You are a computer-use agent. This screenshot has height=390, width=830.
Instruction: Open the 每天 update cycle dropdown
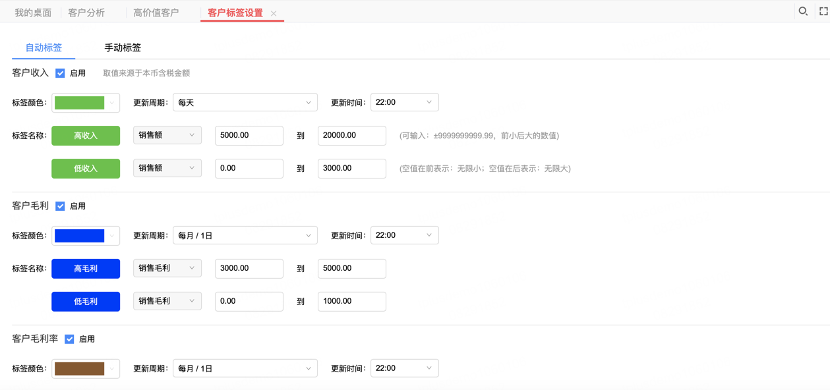pyautogui.click(x=245, y=103)
